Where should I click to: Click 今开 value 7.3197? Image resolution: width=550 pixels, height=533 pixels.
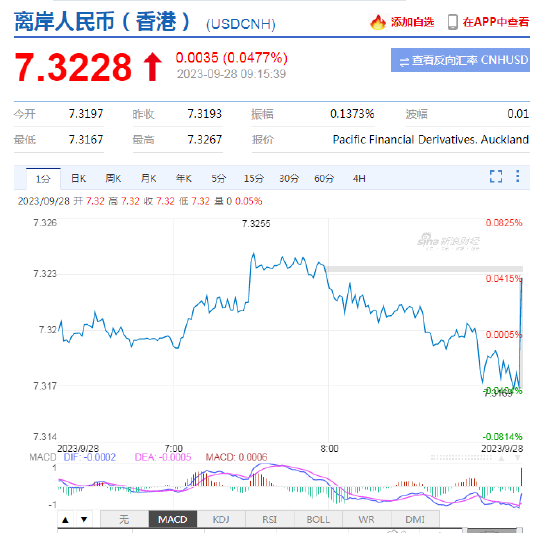coord(86,114)
